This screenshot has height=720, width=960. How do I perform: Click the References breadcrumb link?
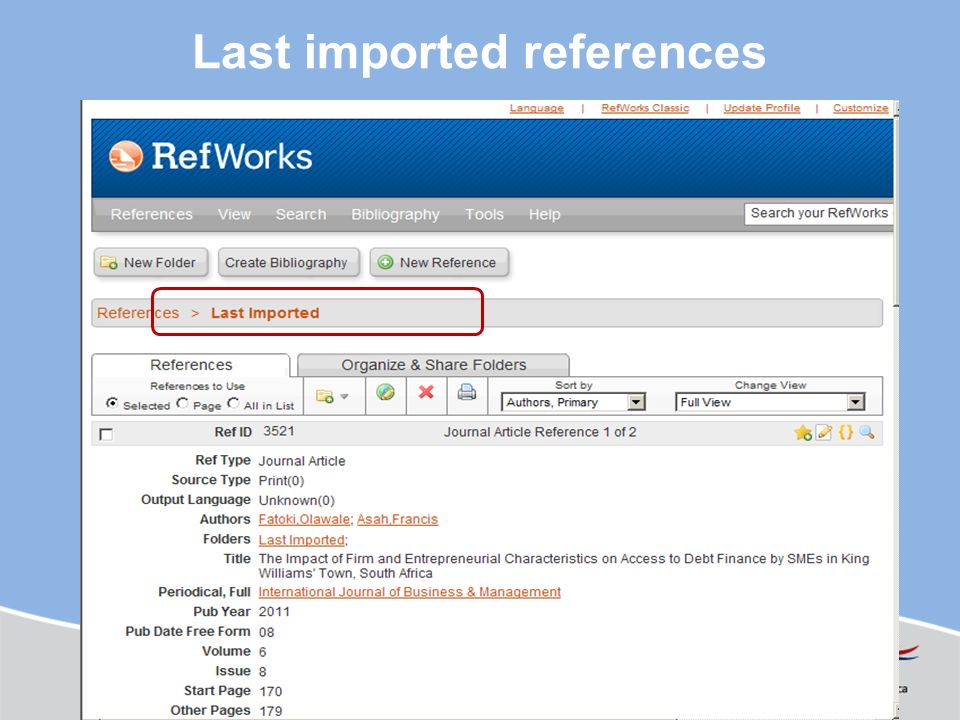[138, 313]
